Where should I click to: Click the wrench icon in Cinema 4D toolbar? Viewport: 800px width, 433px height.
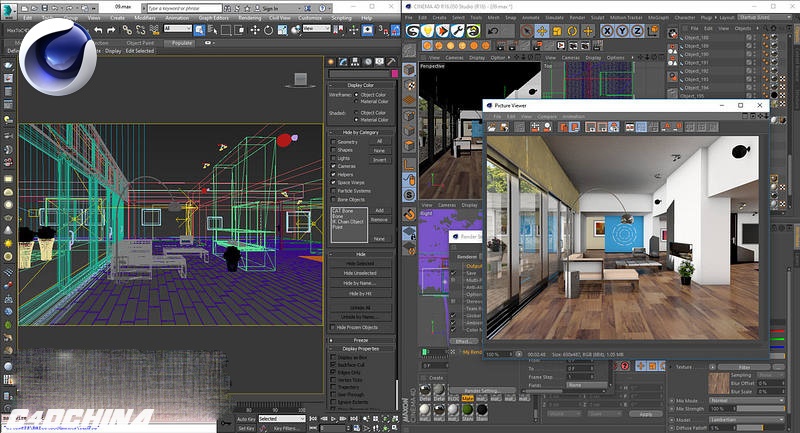[458, 31]
